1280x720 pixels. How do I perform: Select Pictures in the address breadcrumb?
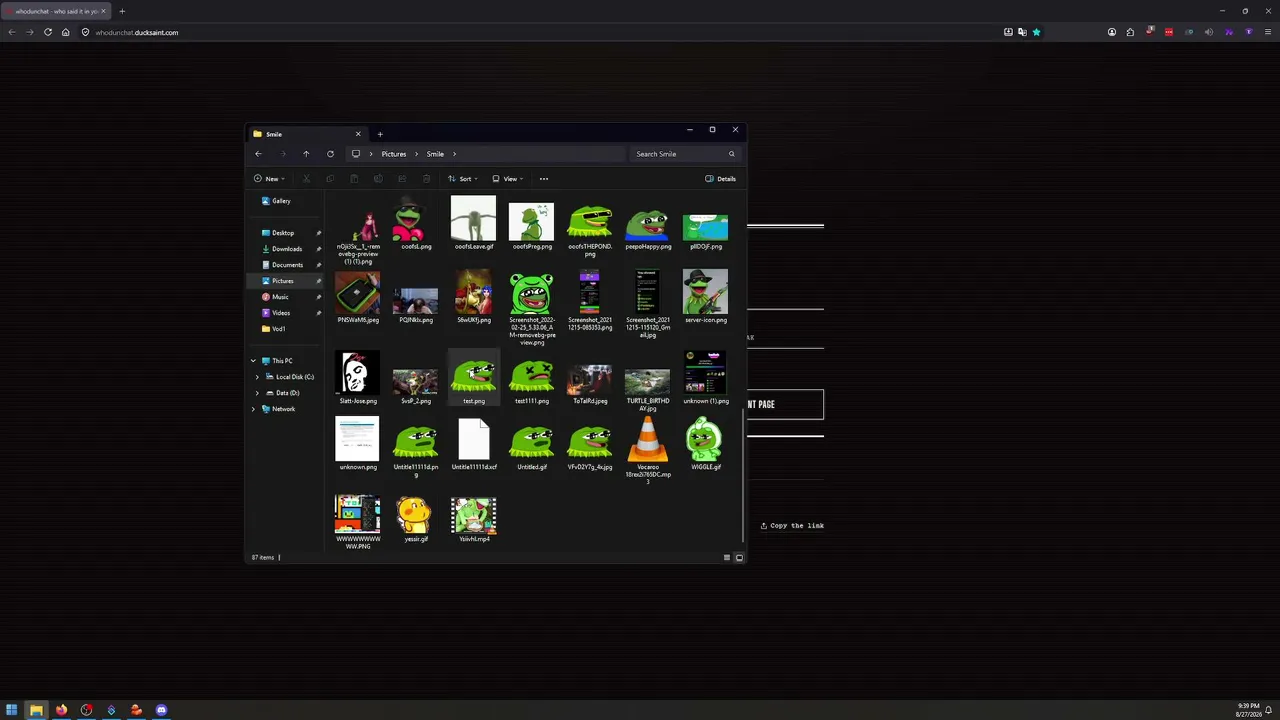point(394,154)
